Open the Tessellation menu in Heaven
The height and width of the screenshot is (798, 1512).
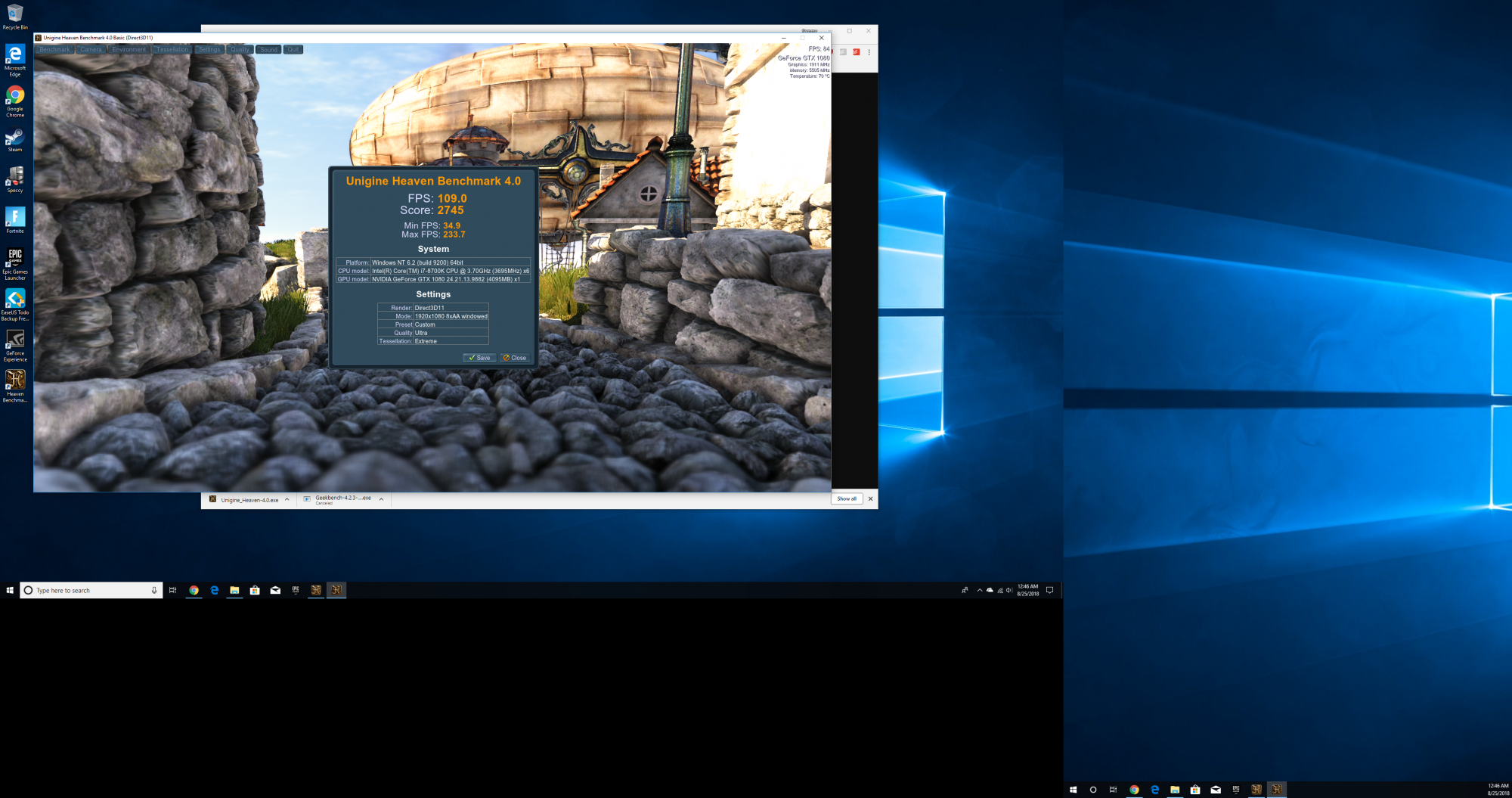172,50
